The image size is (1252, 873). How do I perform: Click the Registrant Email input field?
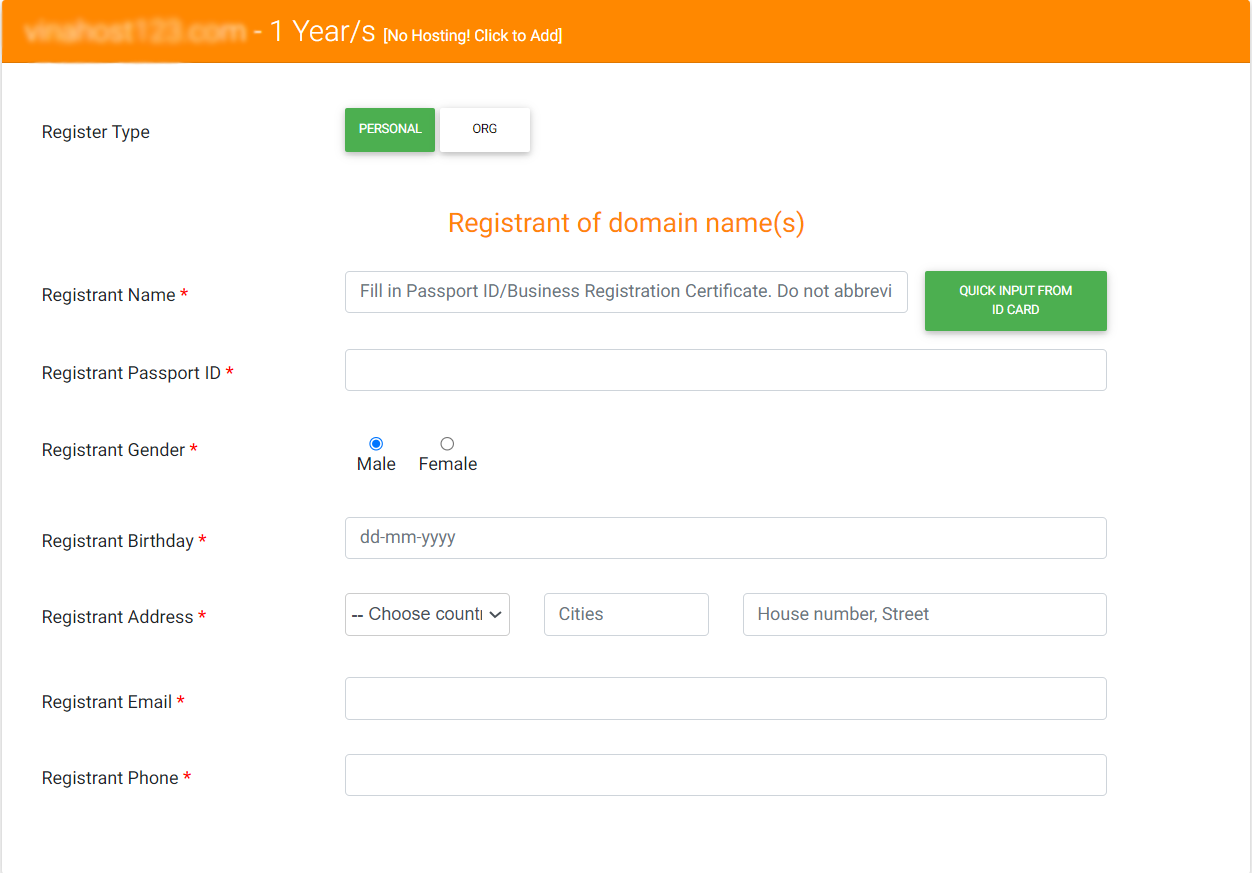725,698
